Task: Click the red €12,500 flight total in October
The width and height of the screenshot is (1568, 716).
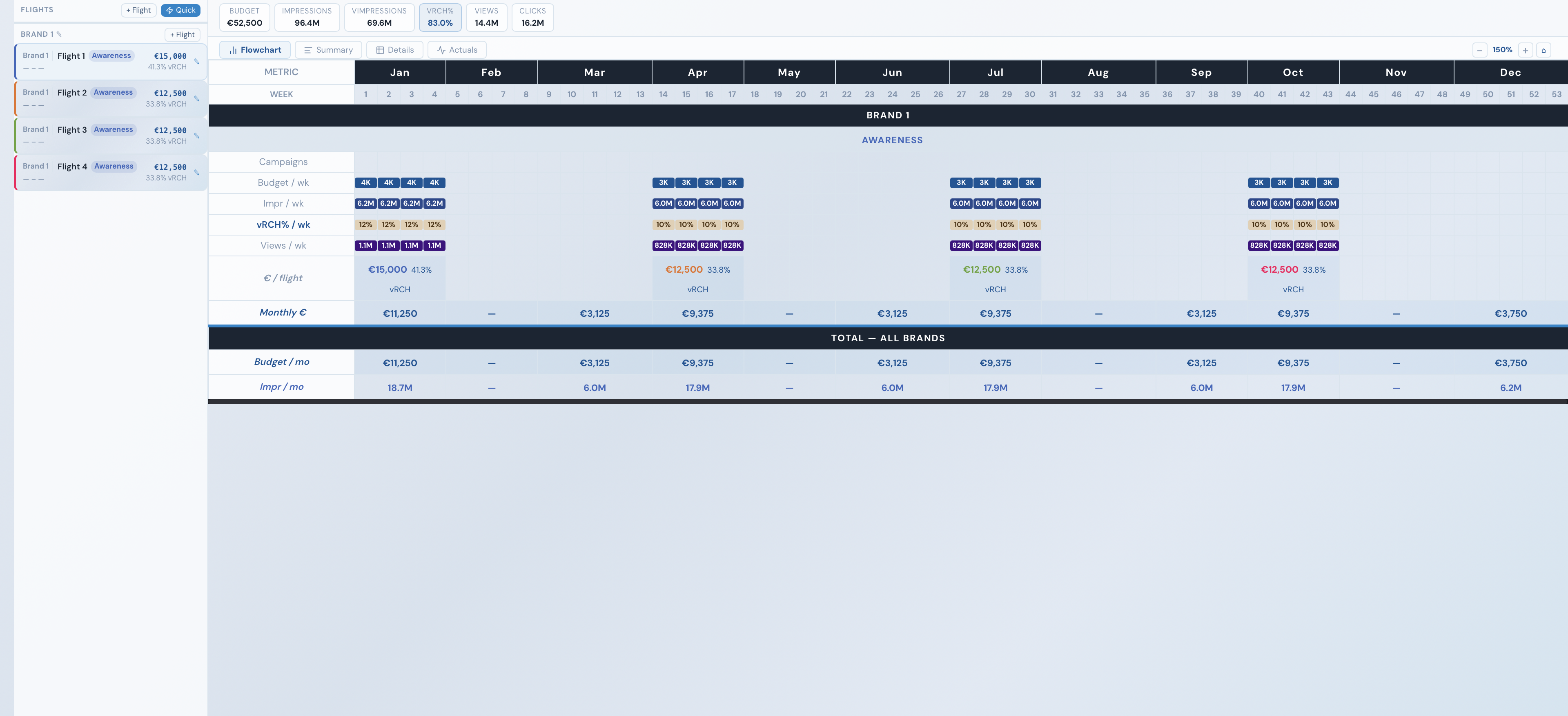Action: pos(1279,269)
